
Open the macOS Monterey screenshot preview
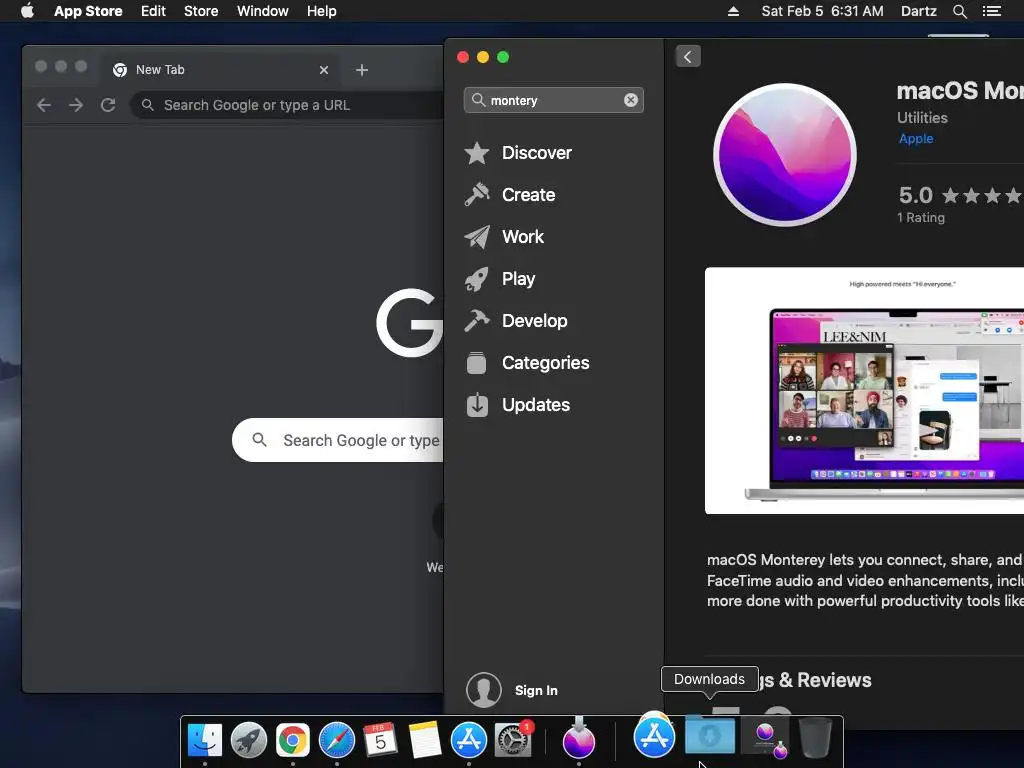[864, 391]
